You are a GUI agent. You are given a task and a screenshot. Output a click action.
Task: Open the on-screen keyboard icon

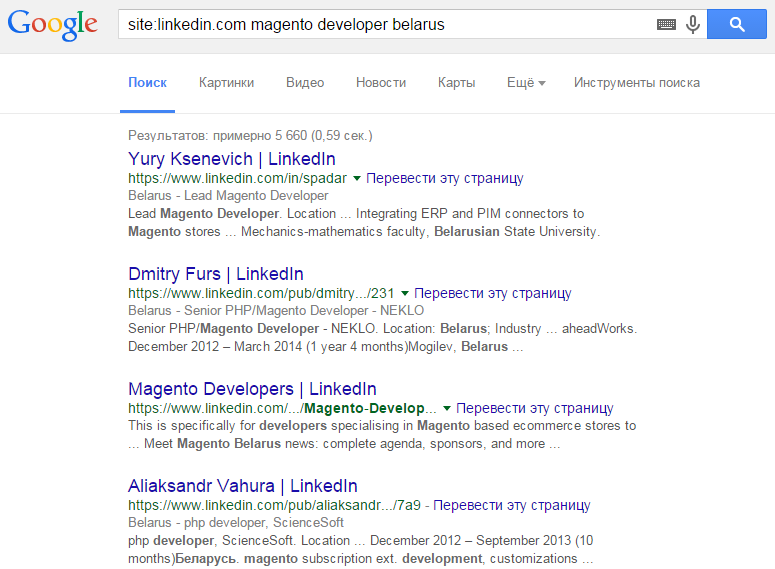coord(666,24)
